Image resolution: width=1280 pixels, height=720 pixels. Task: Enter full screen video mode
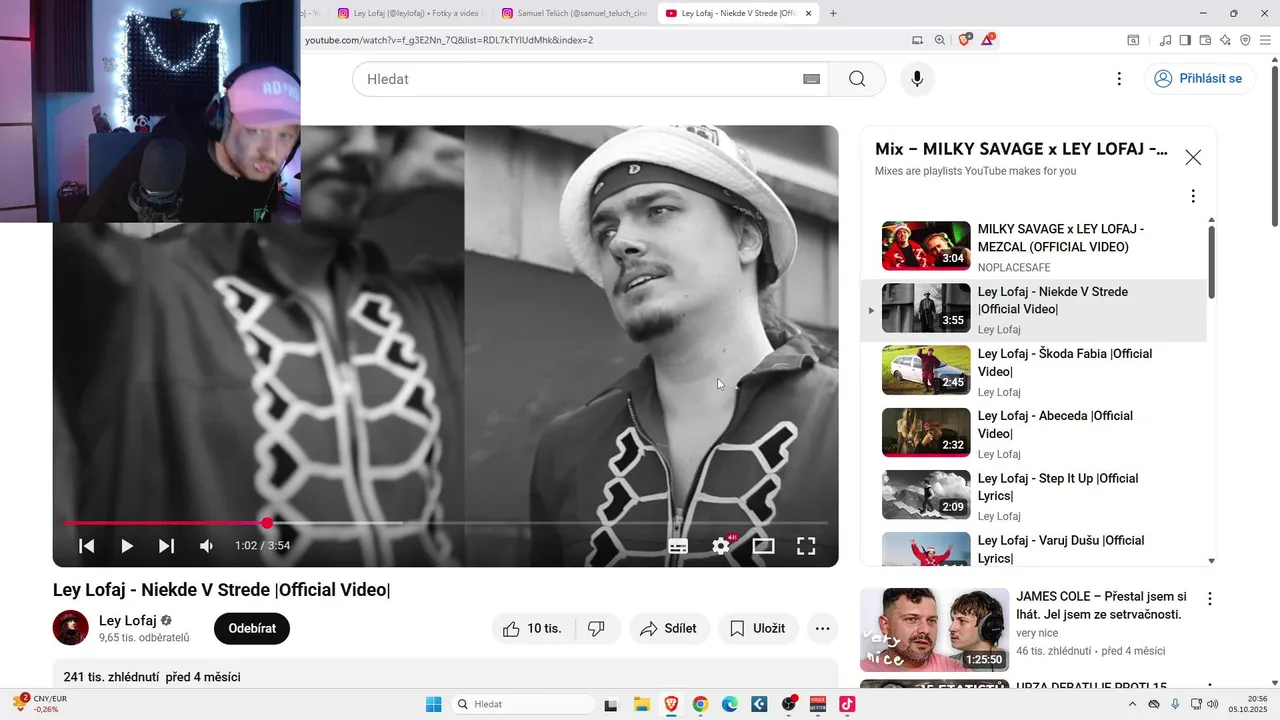pyautogui.click(x=806, y=546)
